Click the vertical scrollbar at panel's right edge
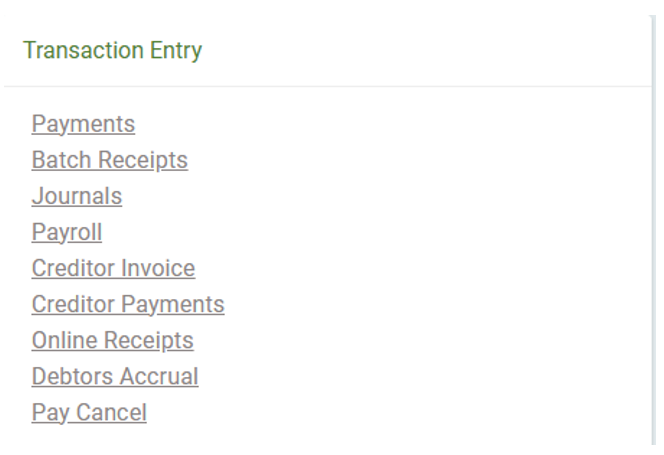Viewport: 664px width, 455px height. pos(653,230)
